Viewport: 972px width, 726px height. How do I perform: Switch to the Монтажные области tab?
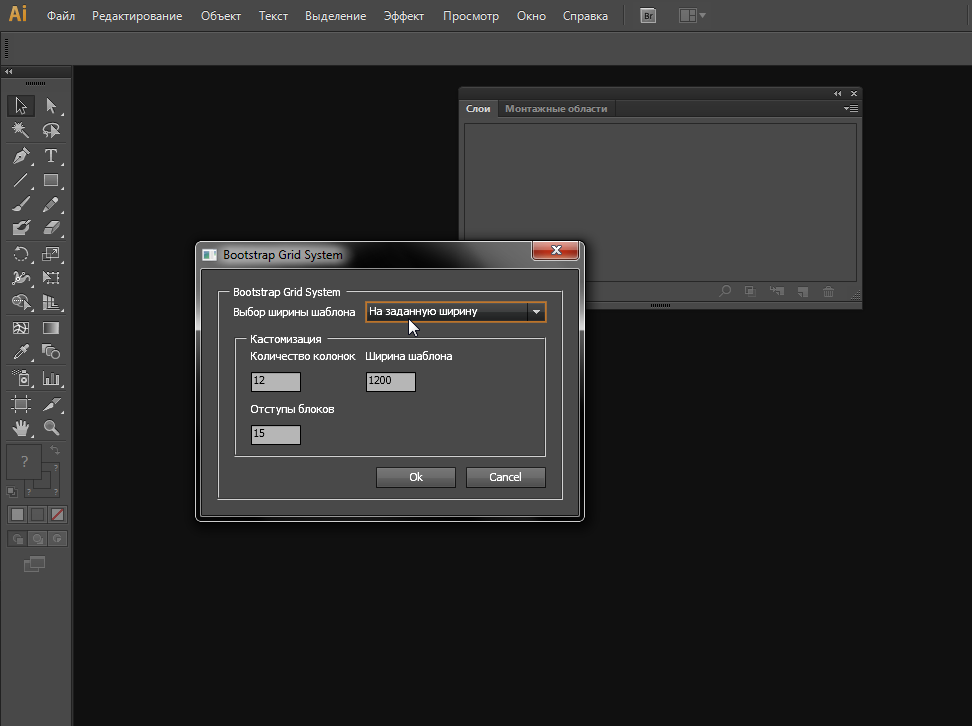pos(555,108)
